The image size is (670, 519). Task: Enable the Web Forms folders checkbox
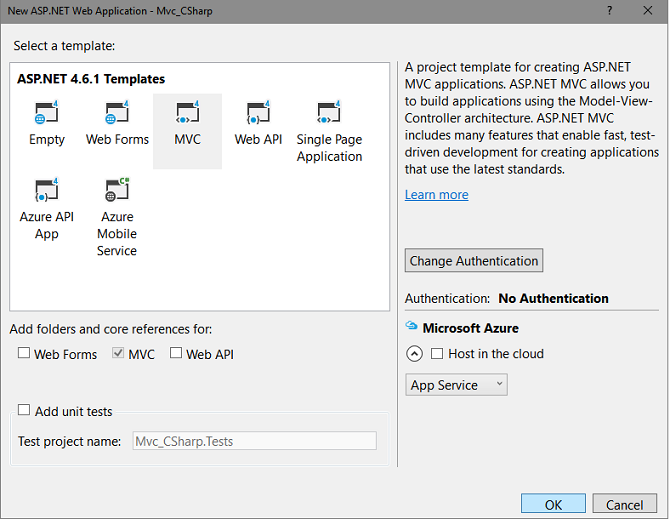[x=24, y=353]
